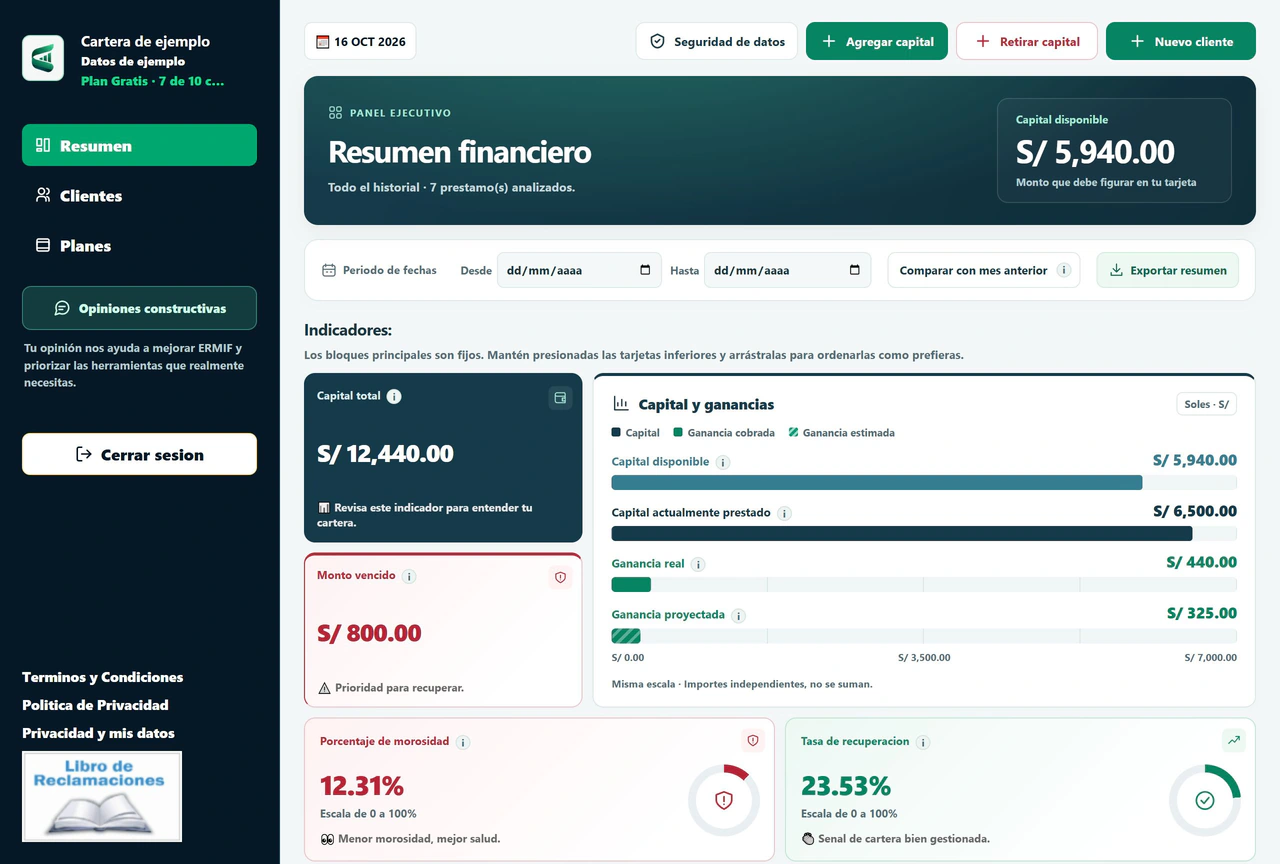This screenshot has height=864, width=1280.
Task: Click the calendar icon beside Periodo de fechas
Action: pos(328,270)
